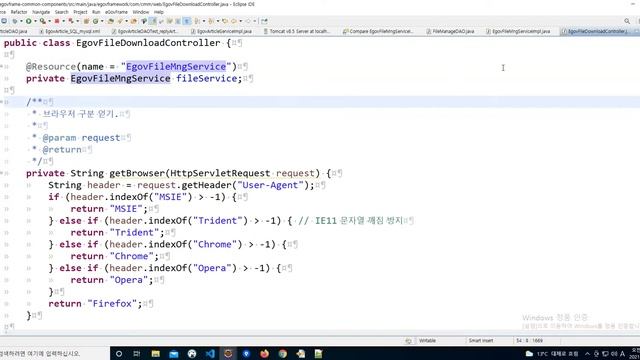Open File Explorer from the taskbar
Viewport: 640px width, 360px height.
[x=156, y=353]
